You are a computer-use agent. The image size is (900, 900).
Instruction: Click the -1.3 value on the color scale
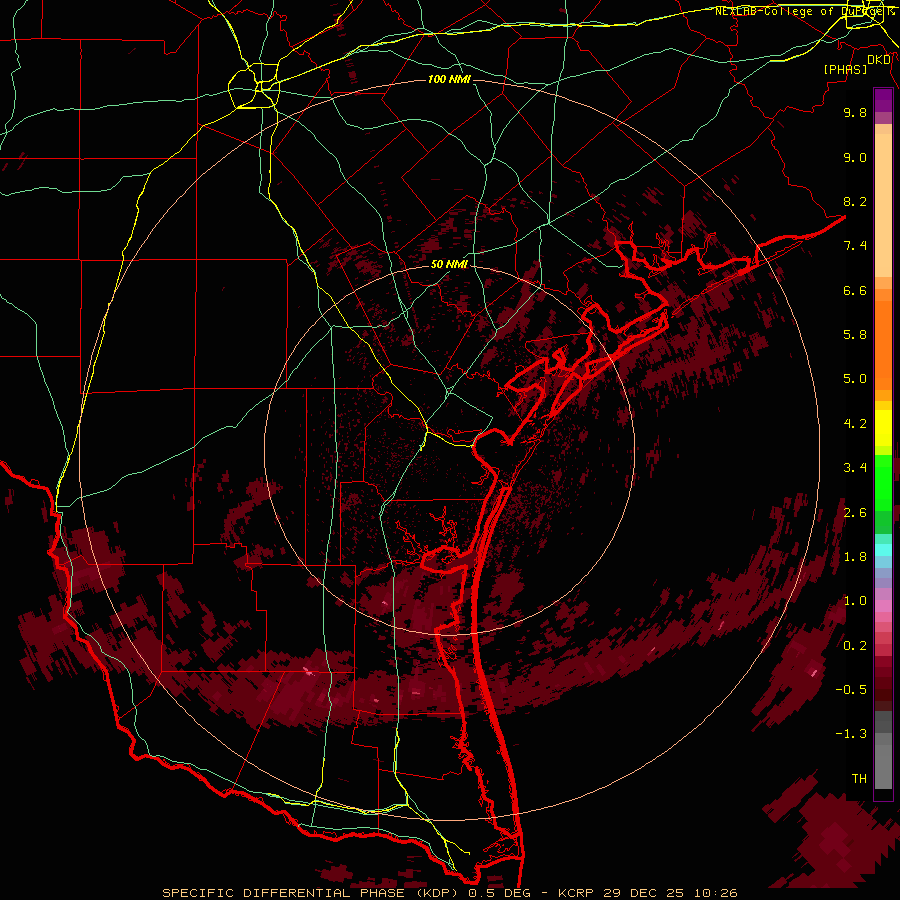[851, 734]
